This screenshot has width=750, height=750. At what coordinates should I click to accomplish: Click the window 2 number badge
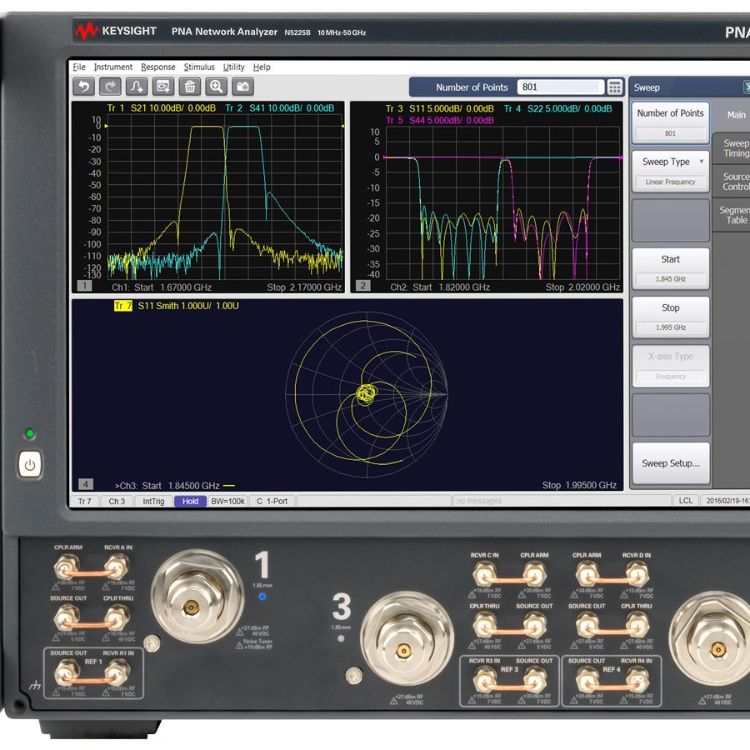[363, 286]
